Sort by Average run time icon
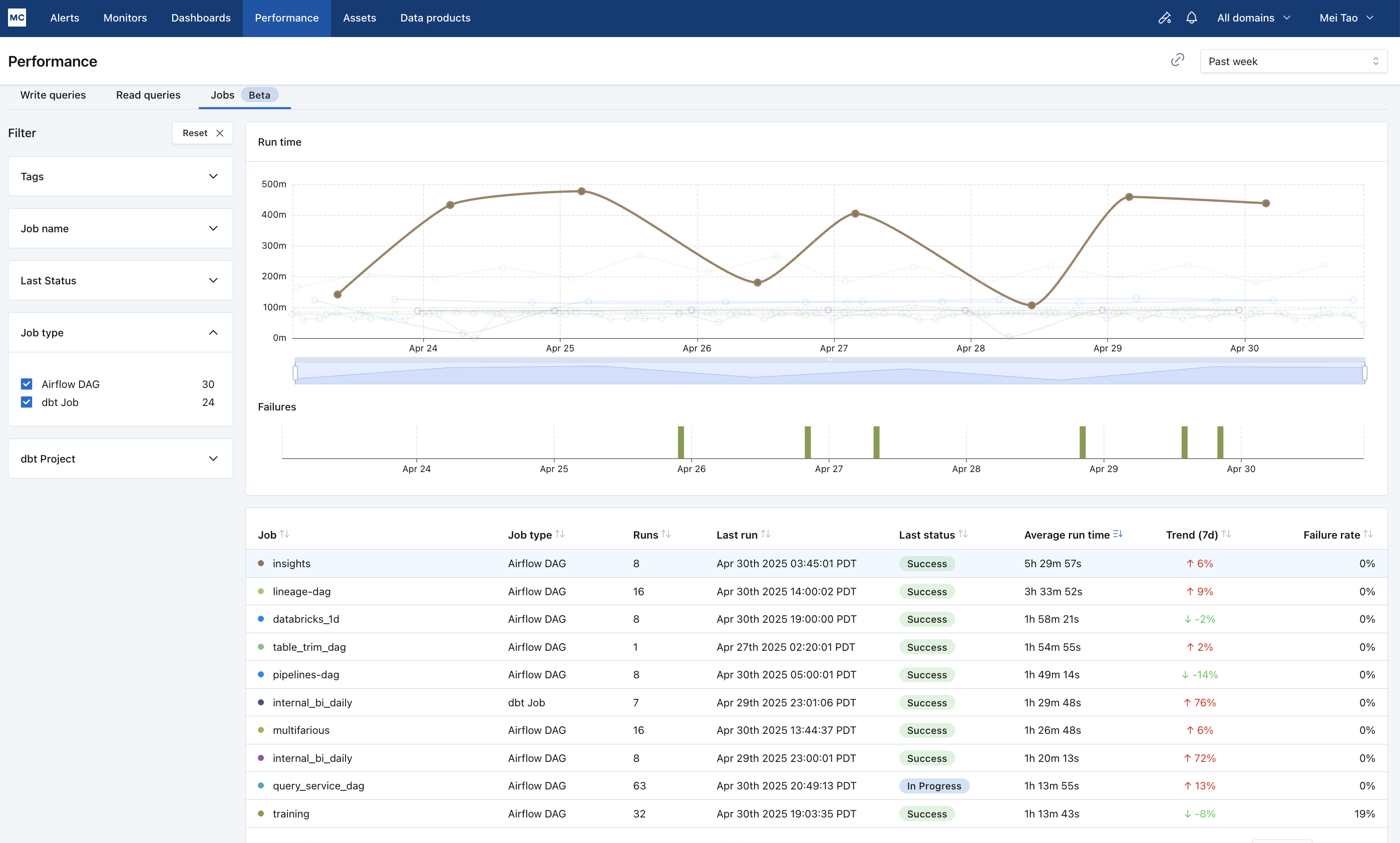Screen dimensions: 1400x843 (x=1117, y=534)
